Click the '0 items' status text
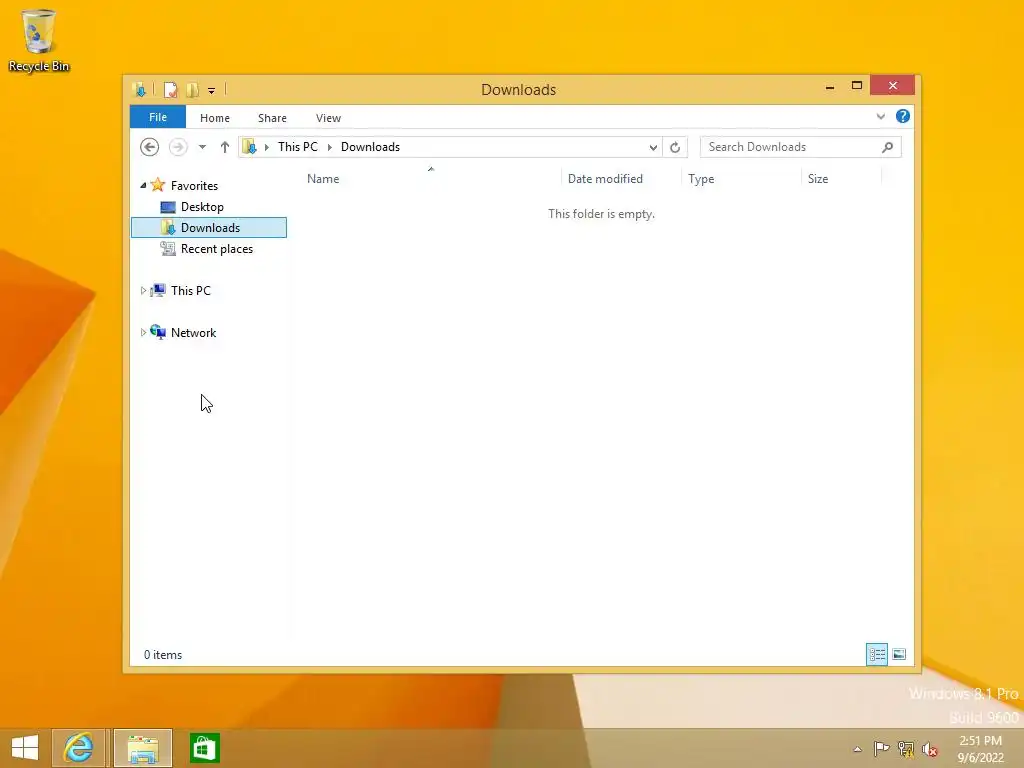The image size is (1024, 768). pyautogui.click(x=163, y=655)
